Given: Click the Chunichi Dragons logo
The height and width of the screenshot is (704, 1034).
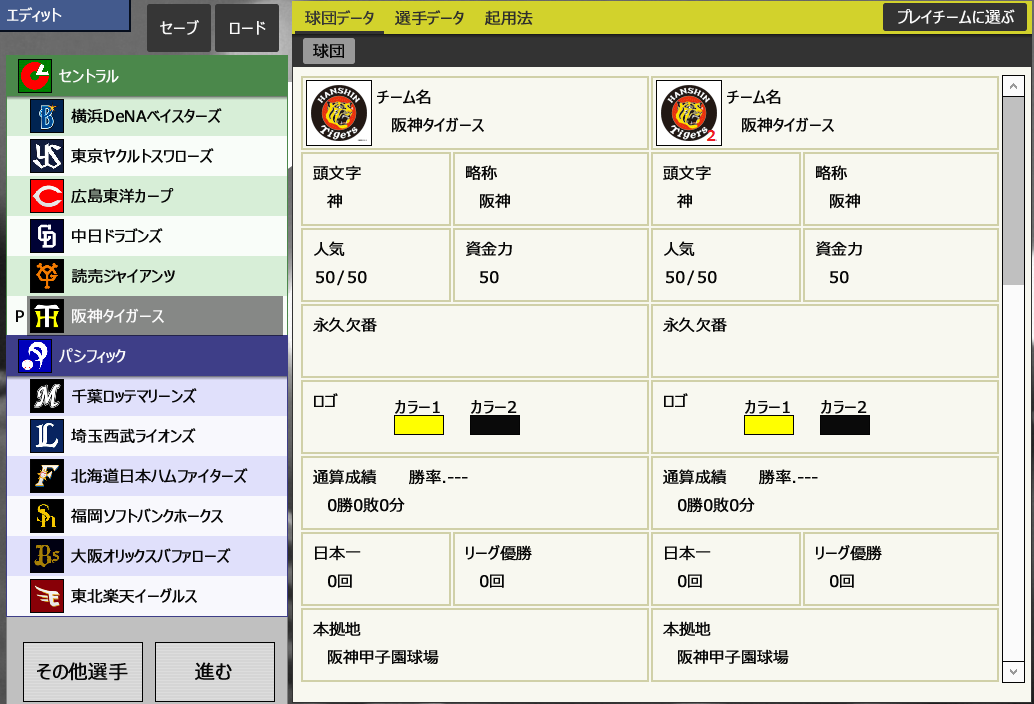Looking at the screenshot, I should point(47,236).
